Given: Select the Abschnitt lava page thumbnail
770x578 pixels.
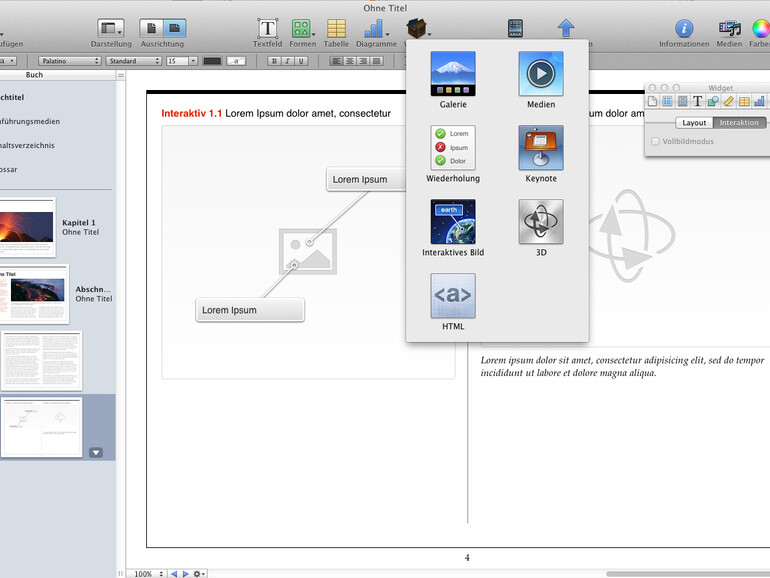Looking at the screenshot, I should click(34, 294).
